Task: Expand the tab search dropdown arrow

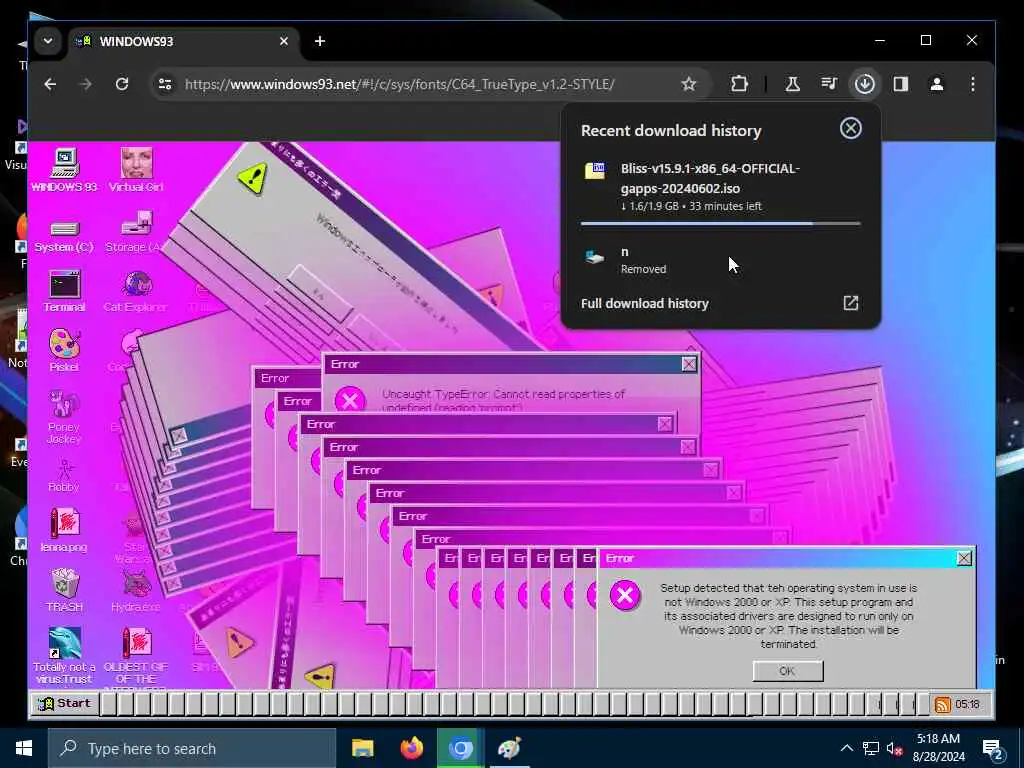Action: coord(48,41)
